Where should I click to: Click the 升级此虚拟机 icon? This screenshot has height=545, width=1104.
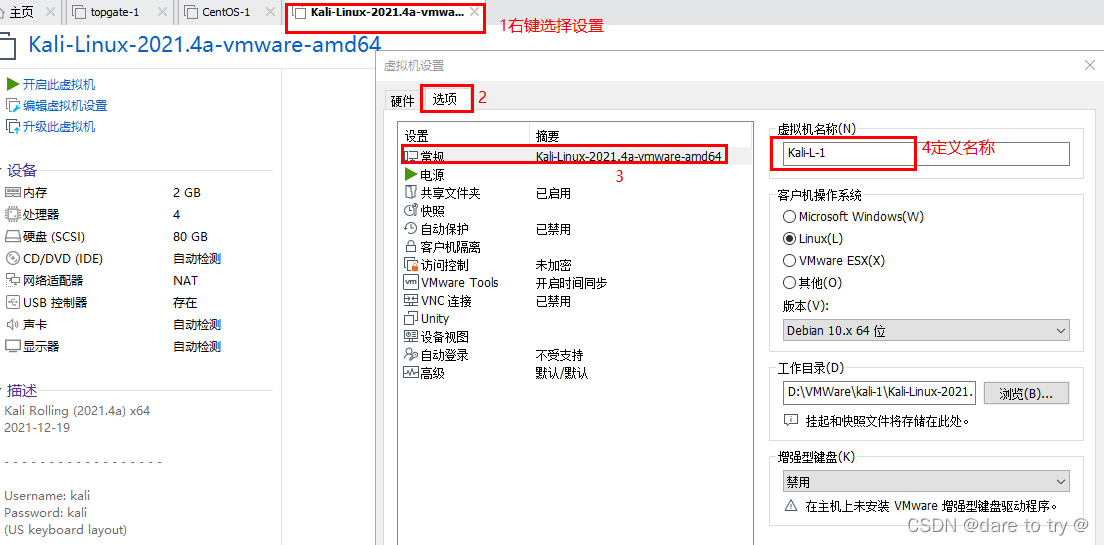tap(12, 127)
